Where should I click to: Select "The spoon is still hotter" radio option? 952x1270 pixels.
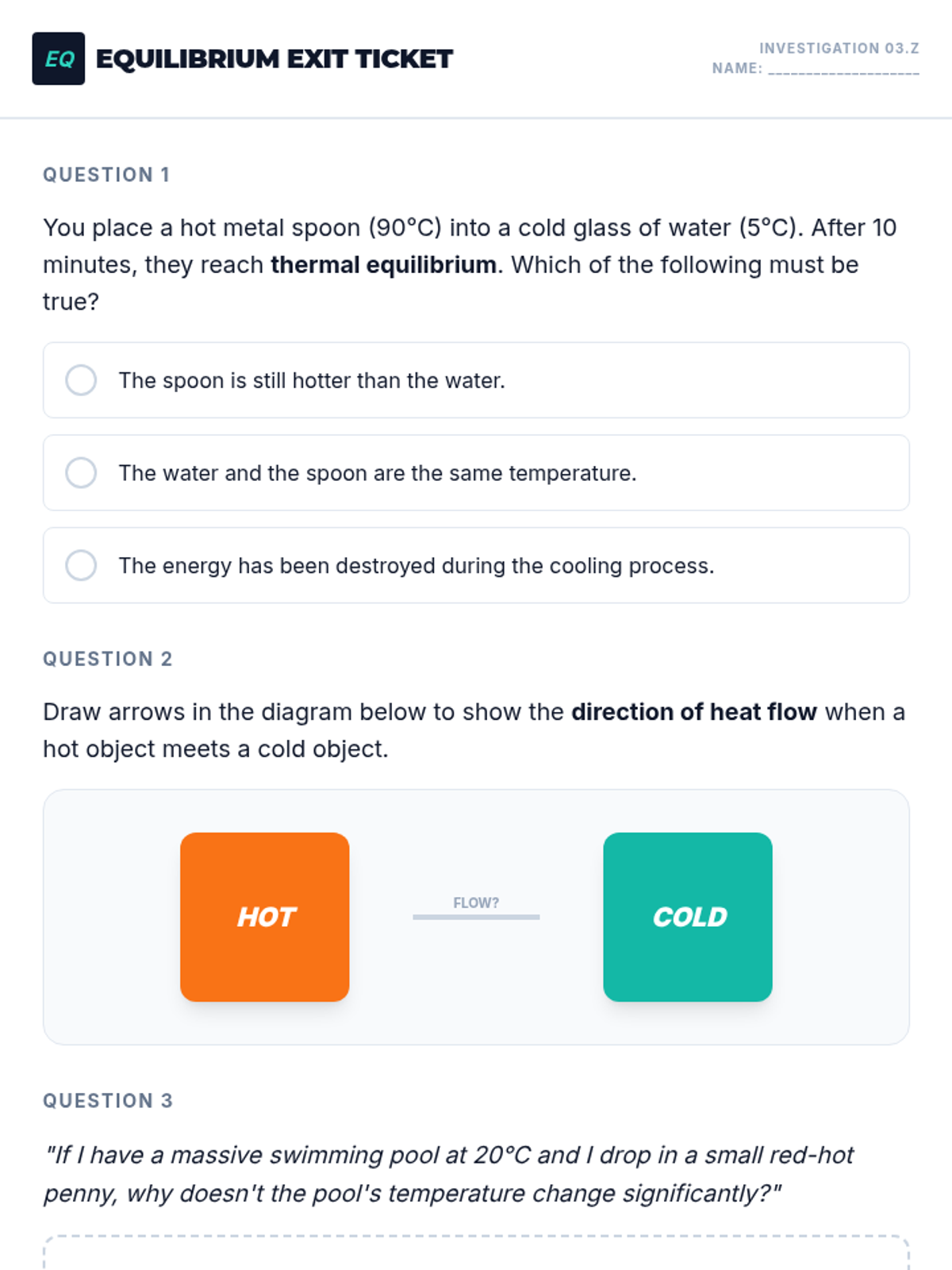81,380
